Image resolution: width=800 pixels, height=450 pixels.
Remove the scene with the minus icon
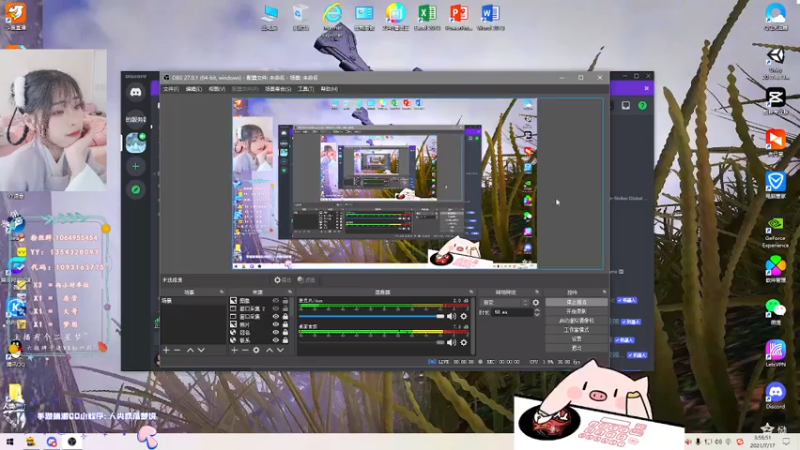pyautogui.click(x=177, y=350)
